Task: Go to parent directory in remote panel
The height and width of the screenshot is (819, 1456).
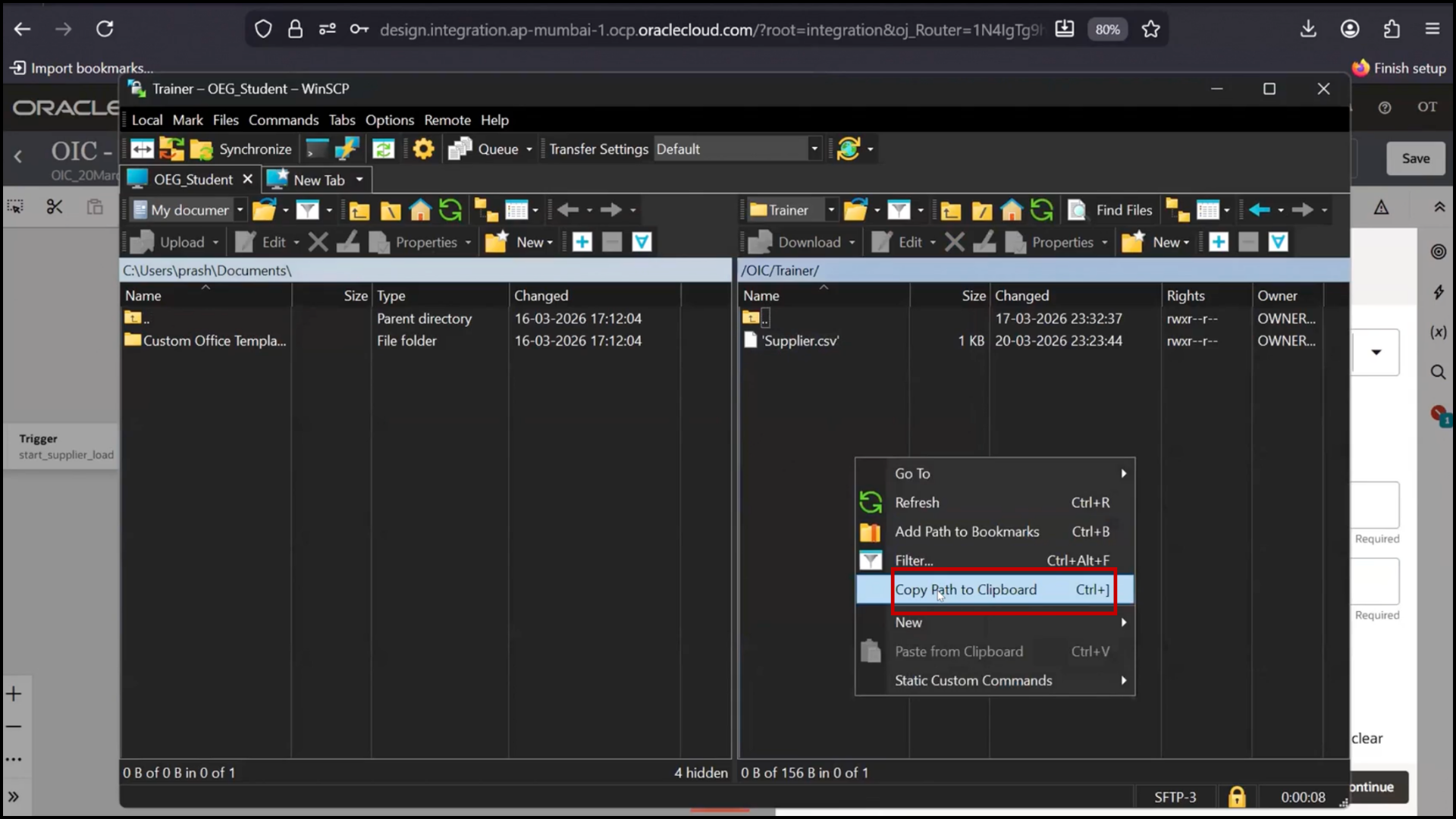Action: pyautogui.click(x=951, y=211)
